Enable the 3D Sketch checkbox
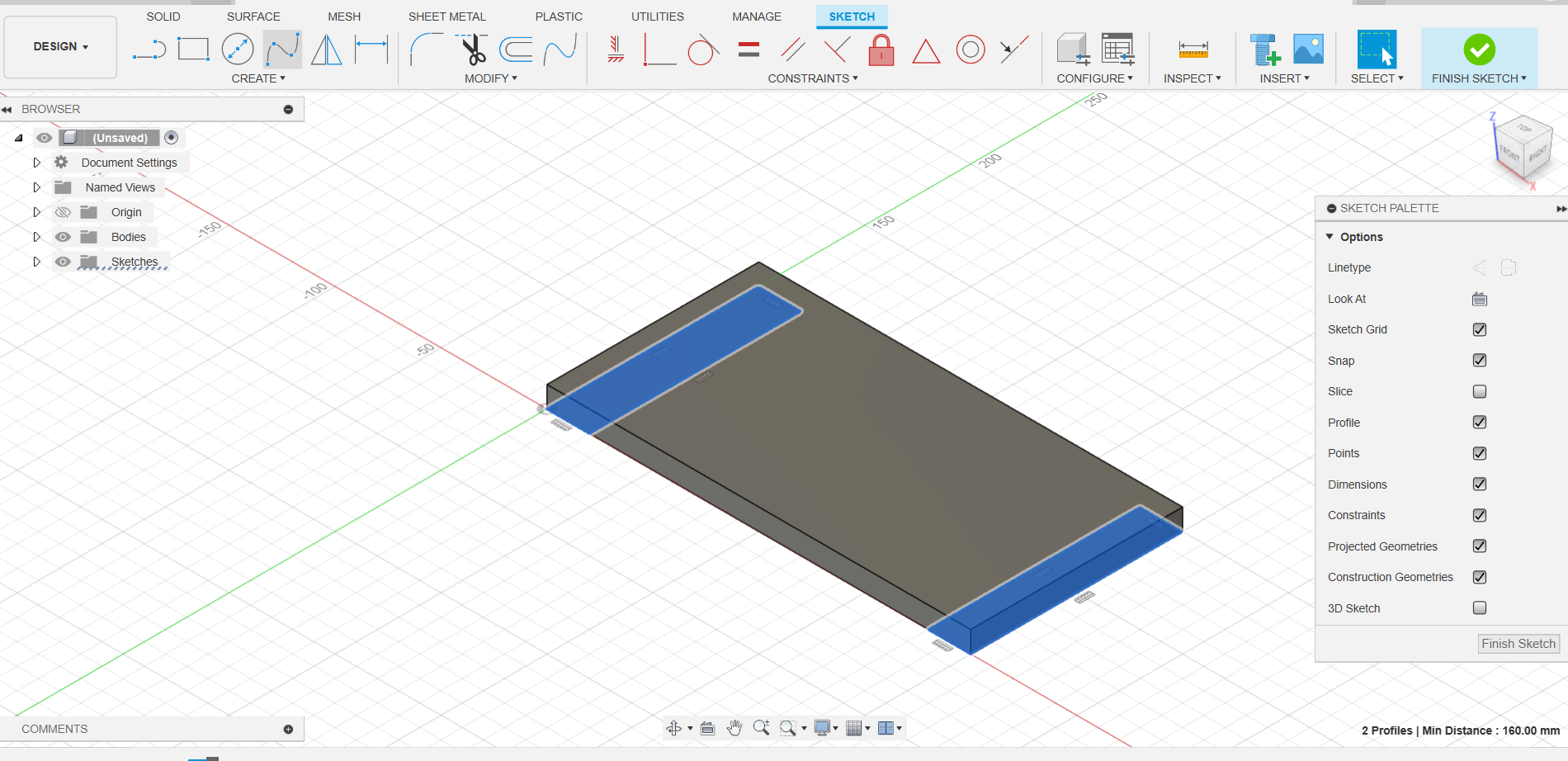The height and width of the screenshot is (761, 1568). (1480, 607)
